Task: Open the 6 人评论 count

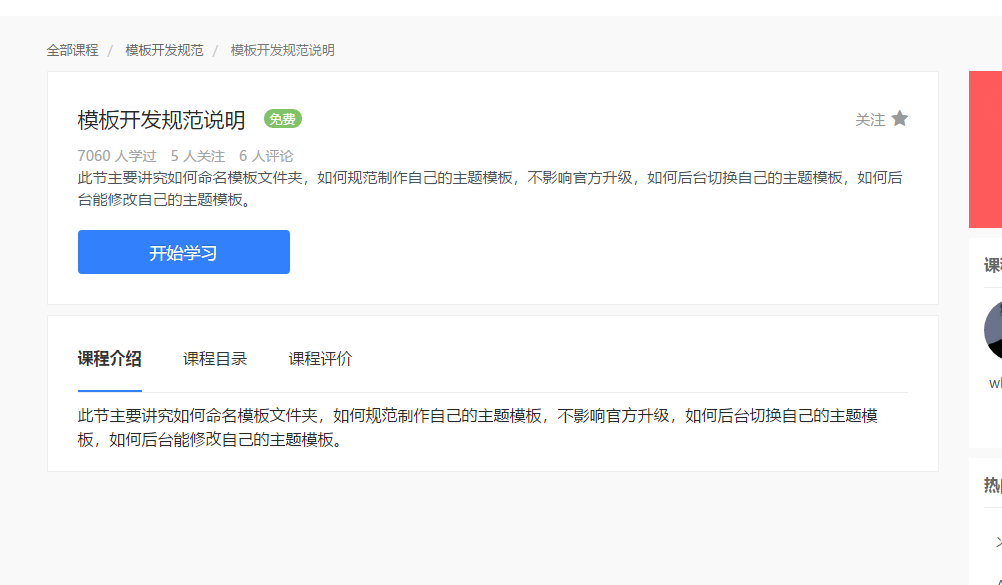Action: pos(266,156)
